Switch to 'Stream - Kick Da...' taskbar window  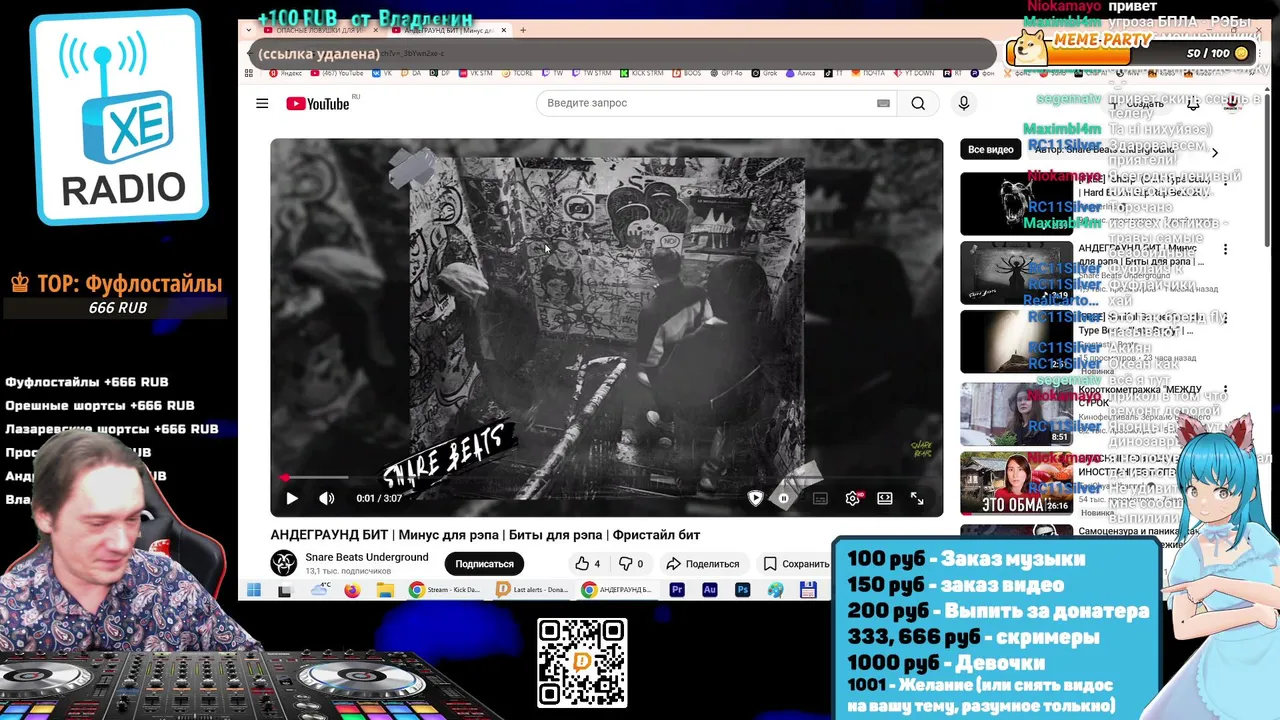tap(445, 590)
